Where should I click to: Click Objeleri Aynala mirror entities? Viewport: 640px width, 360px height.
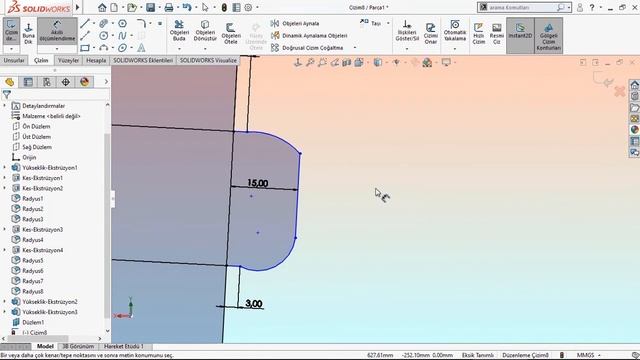(295, 24)
